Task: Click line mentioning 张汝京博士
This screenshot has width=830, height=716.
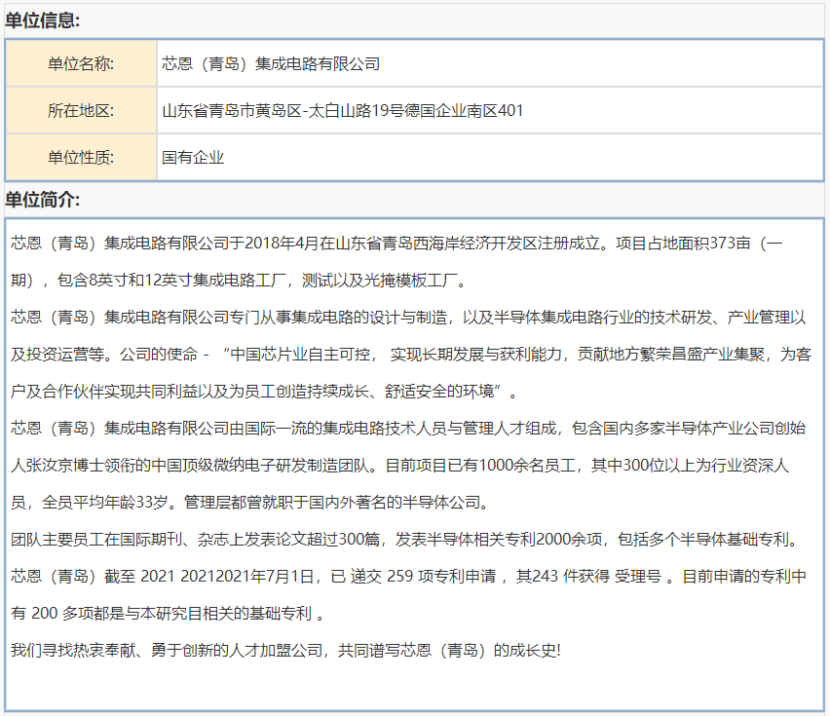Action: click(400, 465)
